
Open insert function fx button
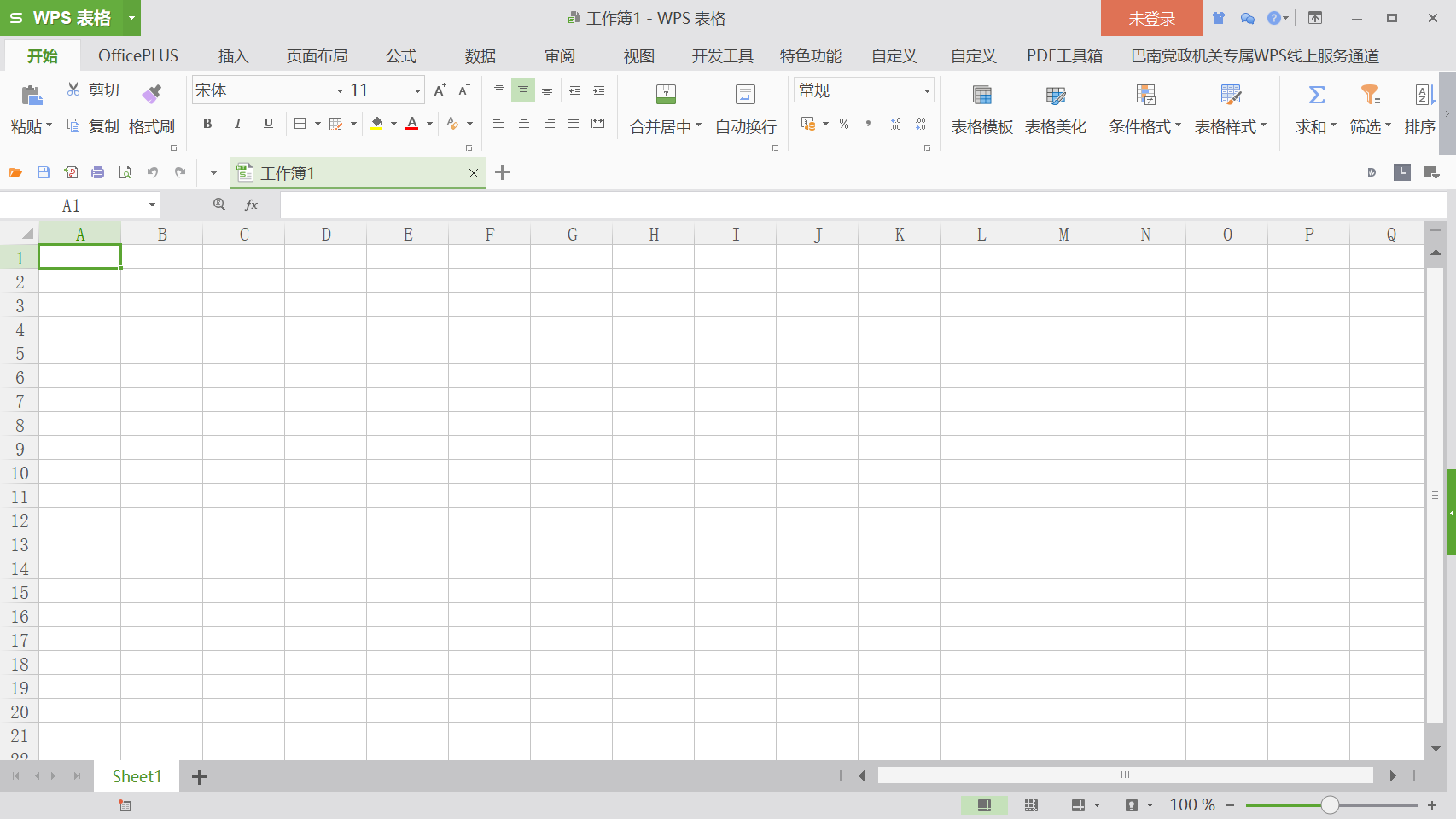(251, 205)
